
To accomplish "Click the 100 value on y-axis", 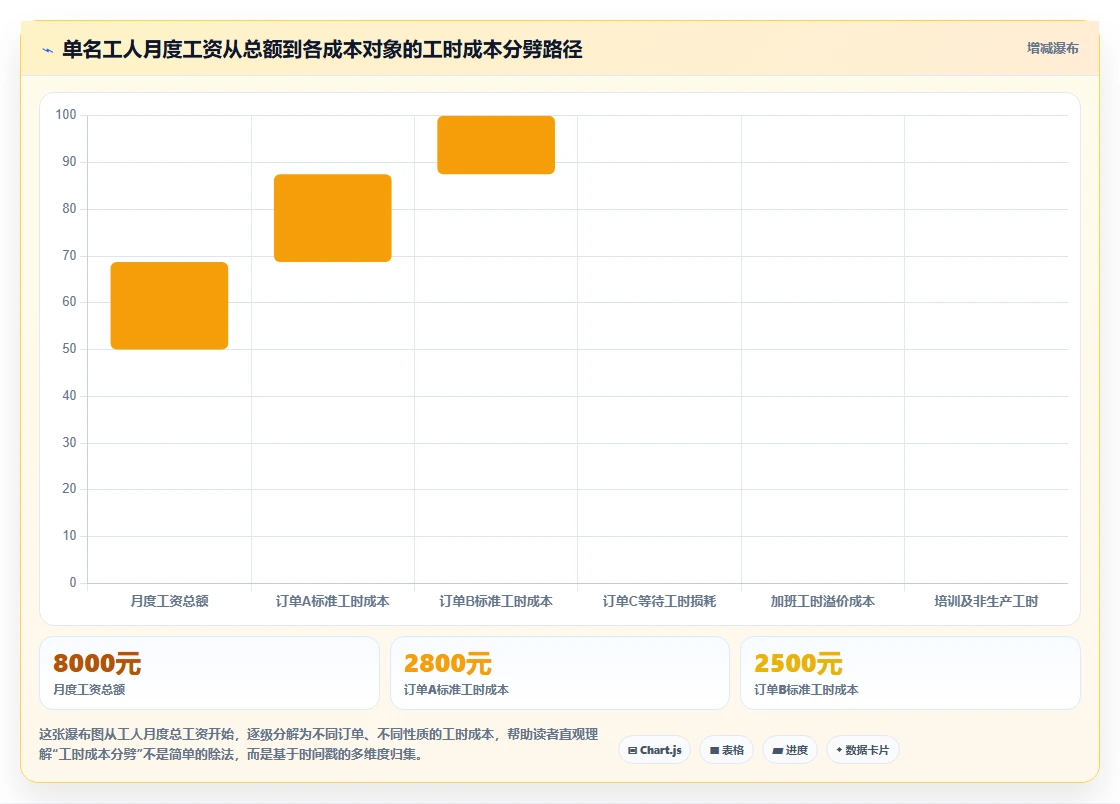I will tap(66, 114).
